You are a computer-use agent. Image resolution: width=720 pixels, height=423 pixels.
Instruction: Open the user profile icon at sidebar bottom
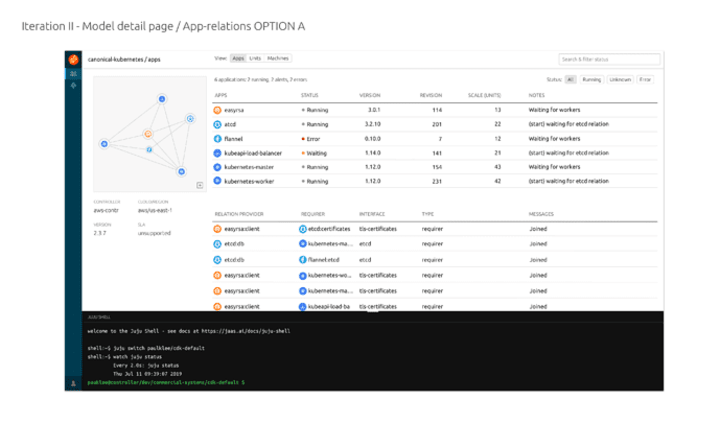73,383
